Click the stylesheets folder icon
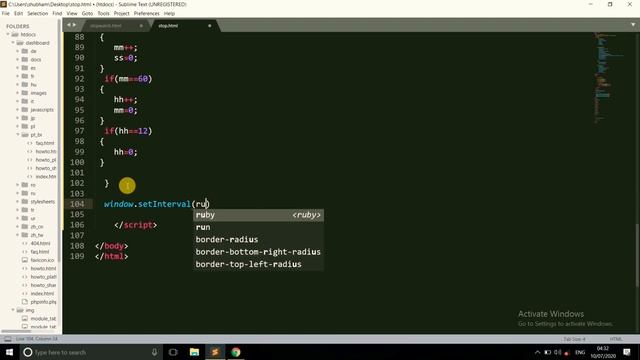 click(25, 201)
